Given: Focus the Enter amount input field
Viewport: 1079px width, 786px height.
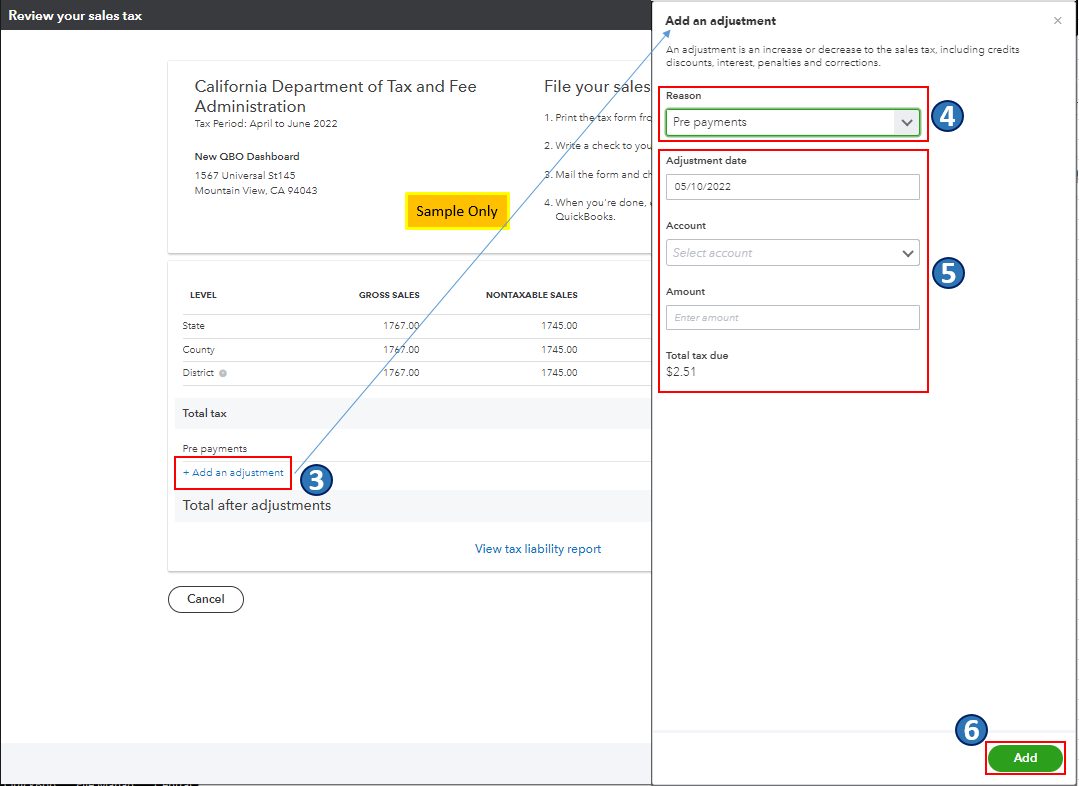Looking at the screenshot, I should pyautogui.click(x=792, y=318).
